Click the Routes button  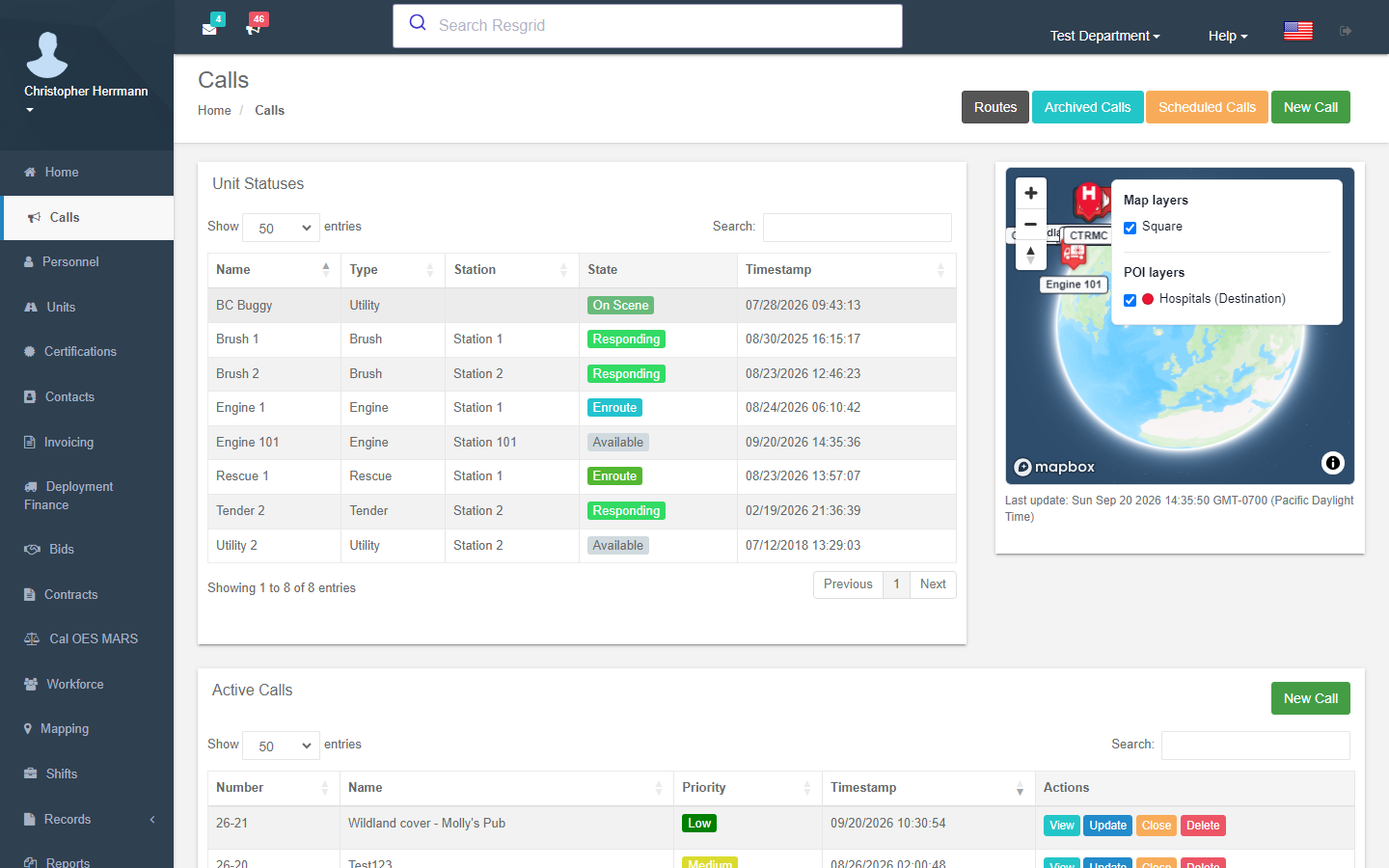(995, 107)
